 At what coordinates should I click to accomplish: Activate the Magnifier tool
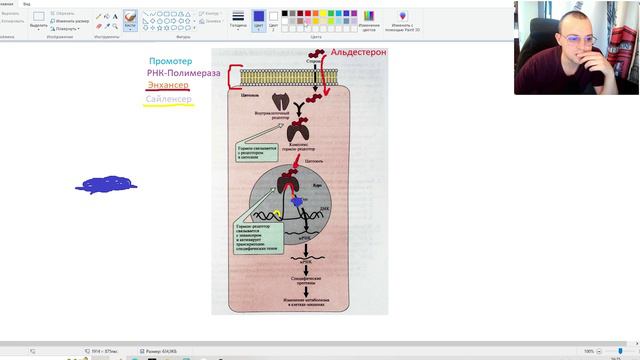tap(115, 26)
